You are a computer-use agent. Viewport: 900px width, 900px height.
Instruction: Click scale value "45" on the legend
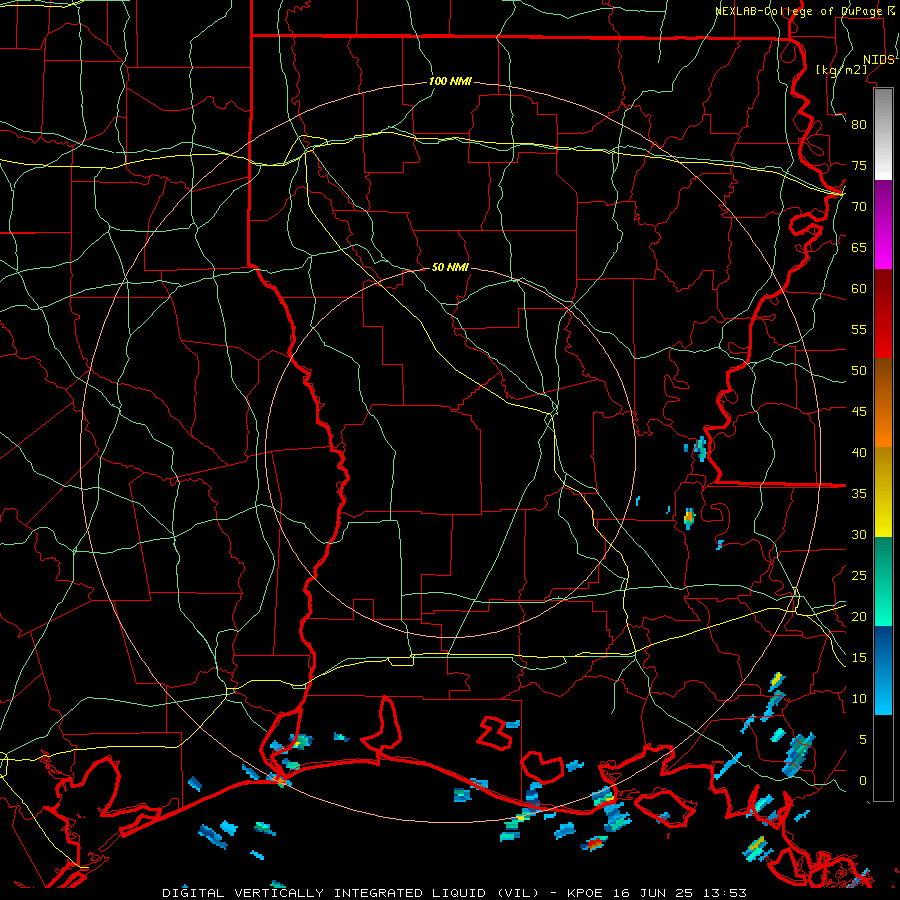click(x=859, y=412)
